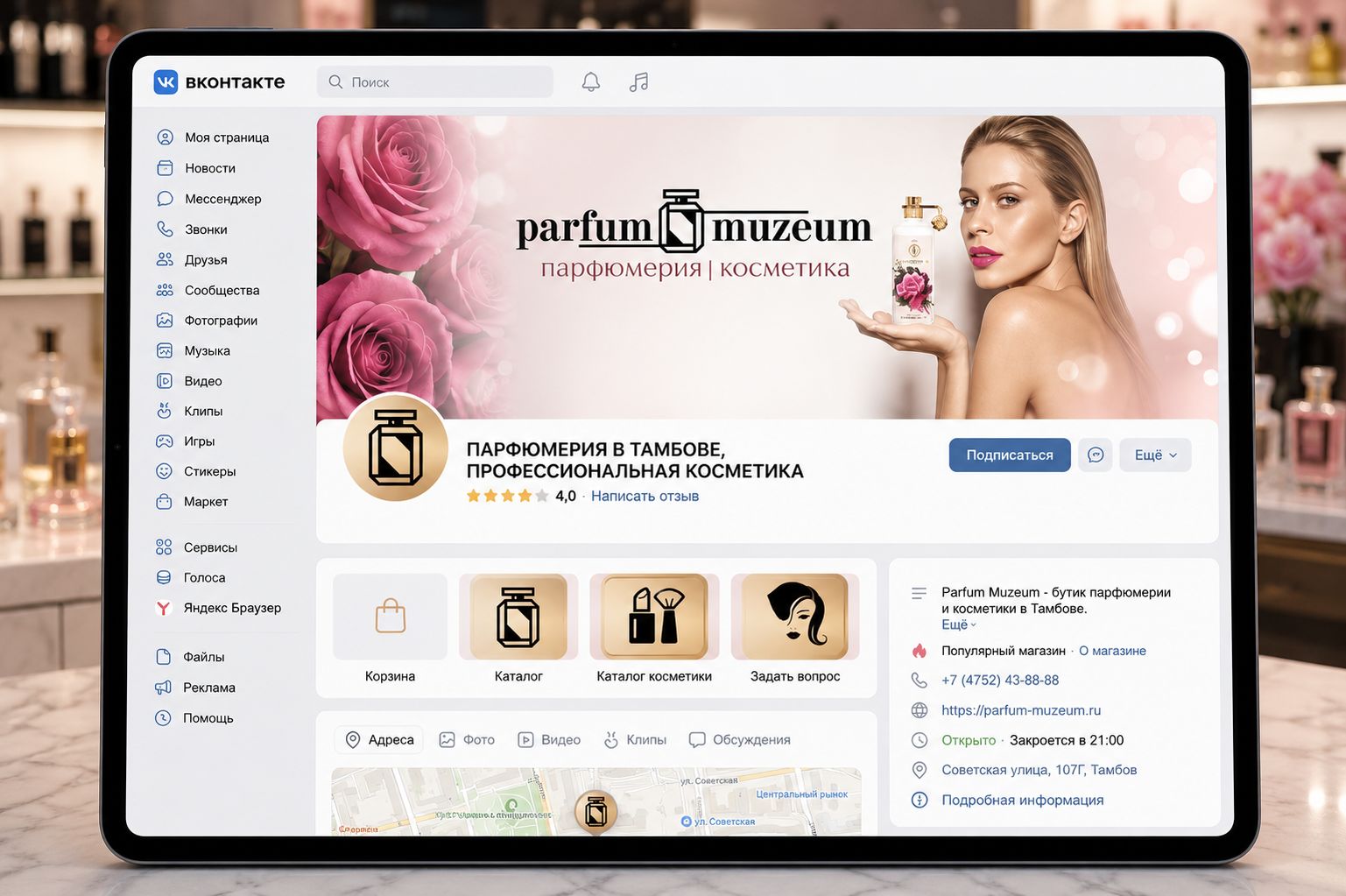Open address Советская улица, 107Г, Тамбов
This screenshot has height=896, width=1346.
click(1039, 770)
